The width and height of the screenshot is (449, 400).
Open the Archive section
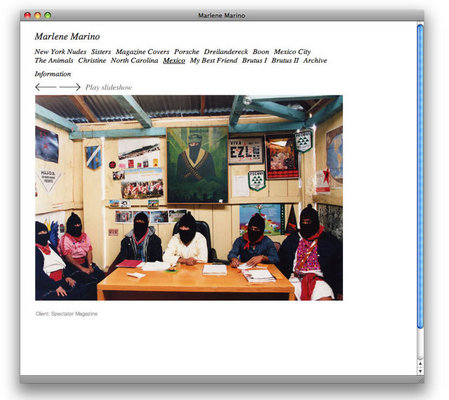pyautogui.click(x=315, y=60)
